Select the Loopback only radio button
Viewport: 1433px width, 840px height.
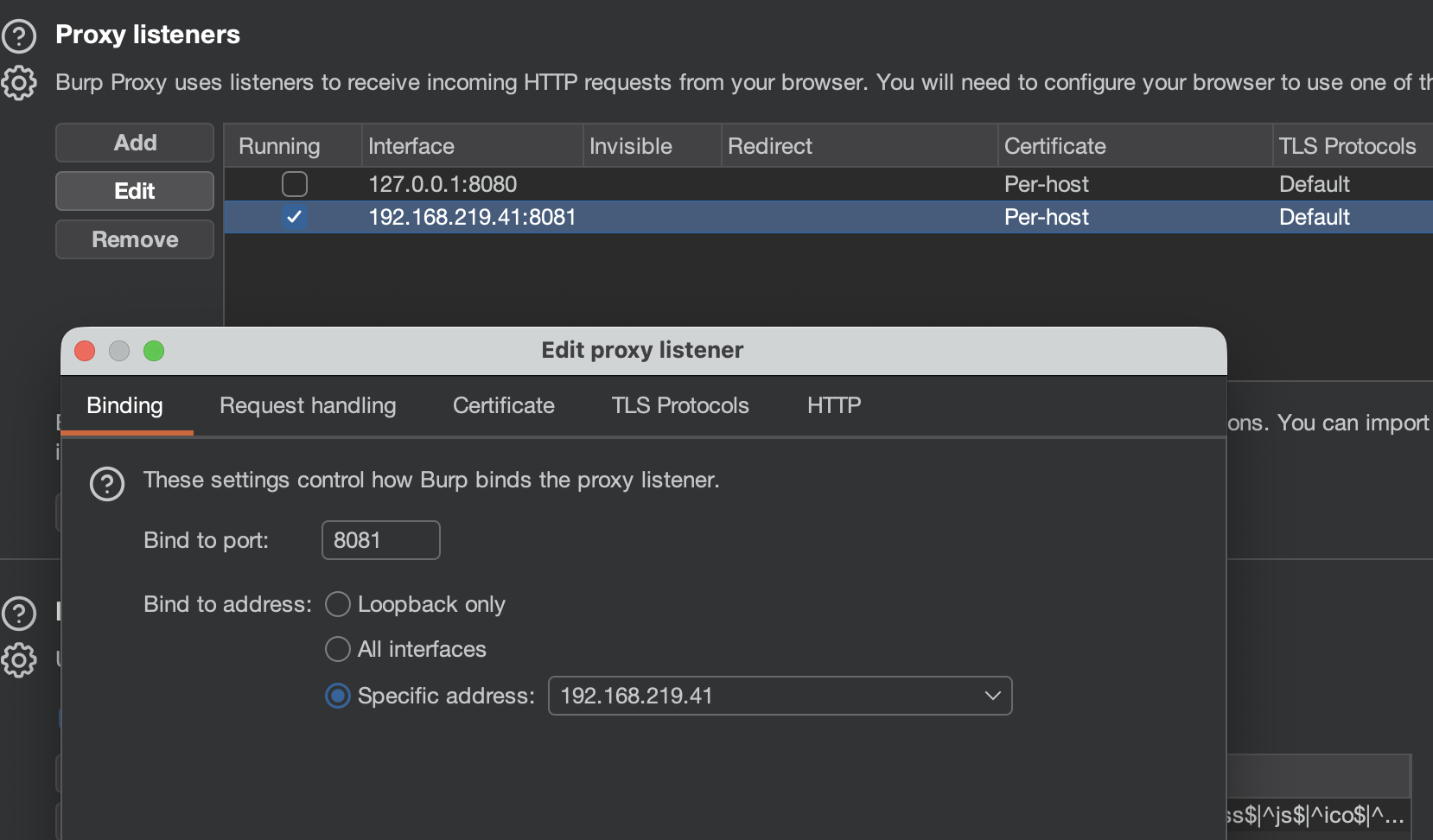pos(338,604)
